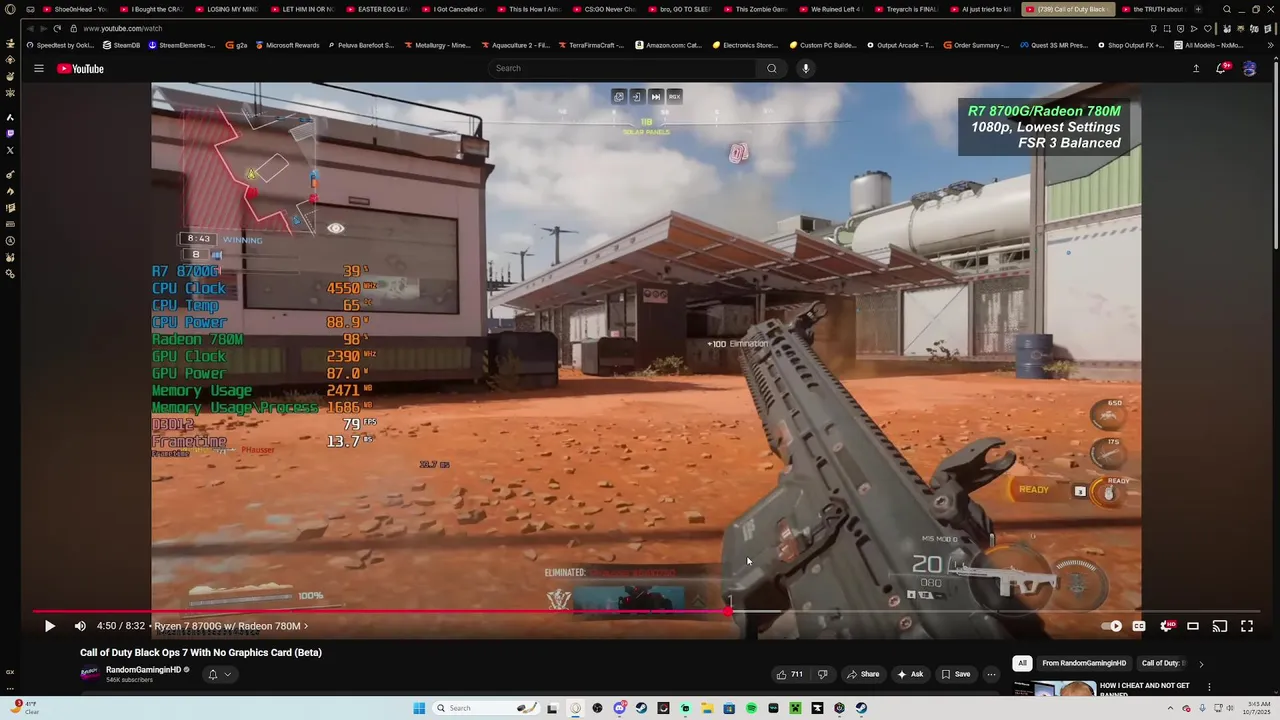Open sidebar history clock icon

tap(10, 240)
